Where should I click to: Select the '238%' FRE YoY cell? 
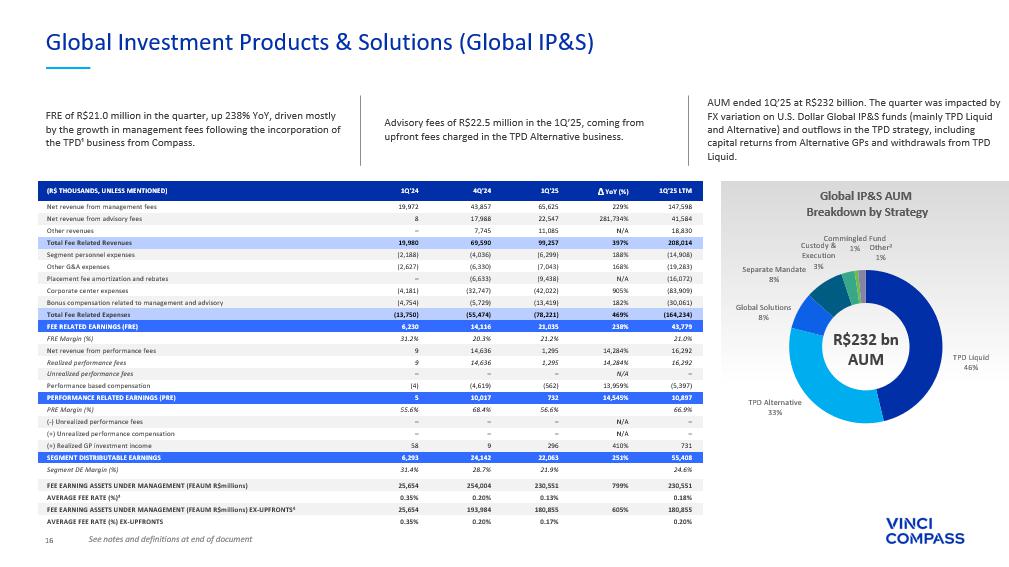tap(622, 327)
